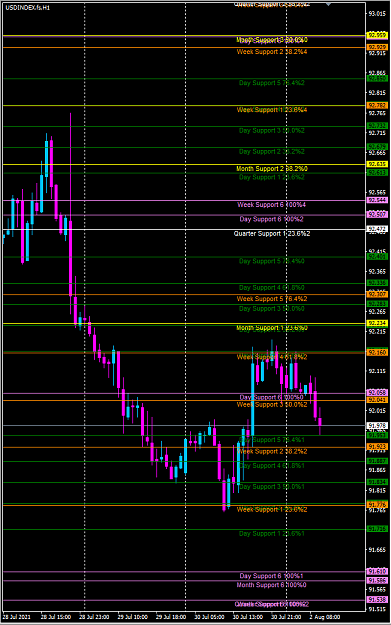Click the yellow 92.635 price tag
The height and width of the screenshot is (625, 391).
pos(377,164)
